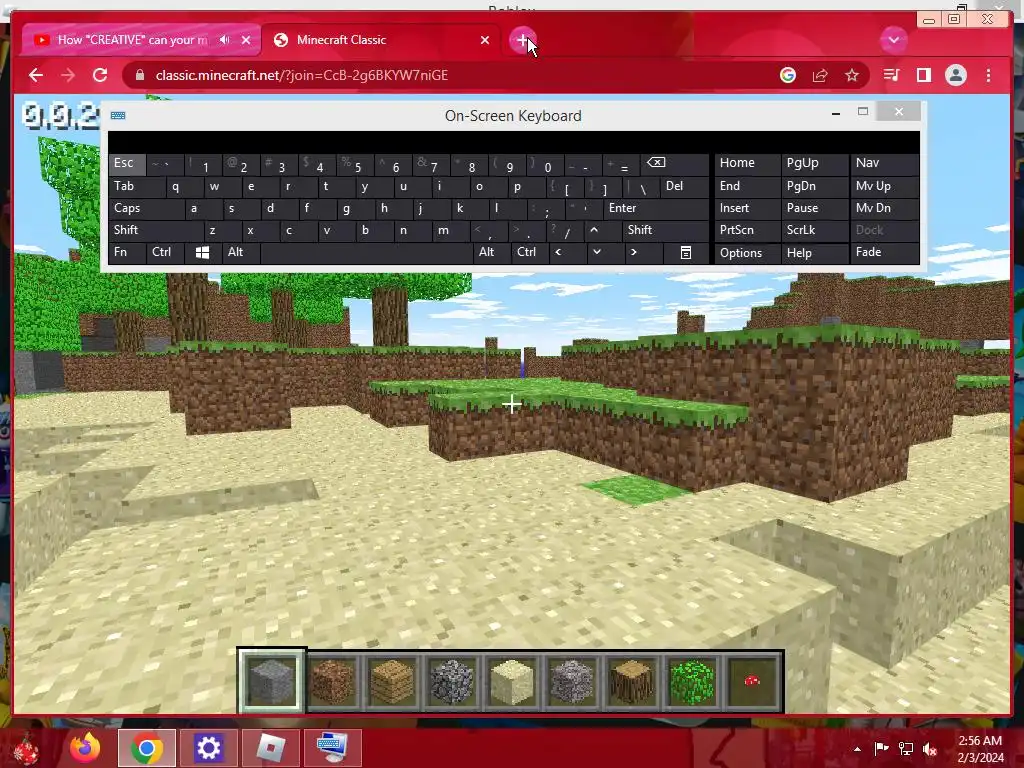The width and height of the screenshot is (1024, 768).
Task: Toggle the Fn key
Action: pos(127,252)
